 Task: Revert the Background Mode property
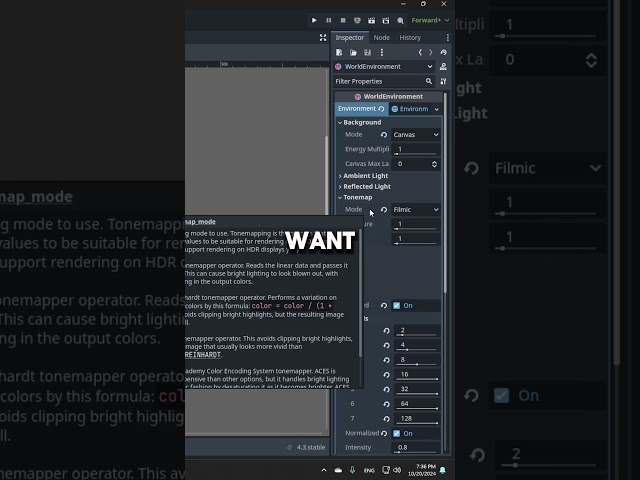point(384,135)
